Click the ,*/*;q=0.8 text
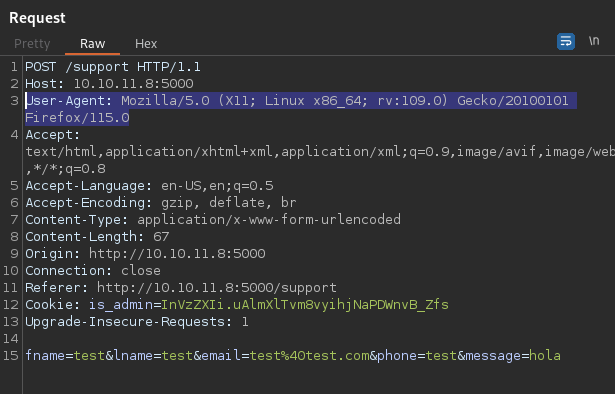Image resolution: width=615 pixels, height=394 pixels. point(66,169)
